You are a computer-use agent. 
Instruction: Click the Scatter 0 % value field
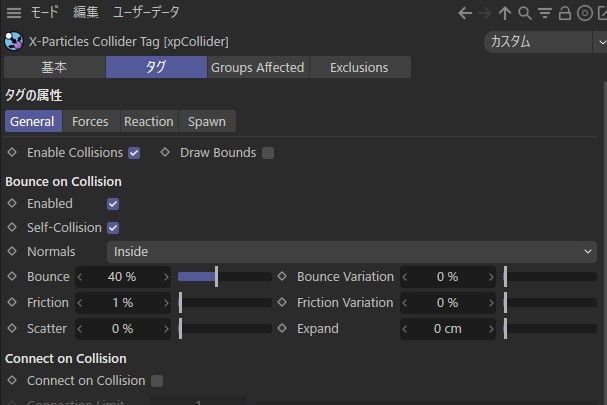pyautogui.click(x=123, y=329)
